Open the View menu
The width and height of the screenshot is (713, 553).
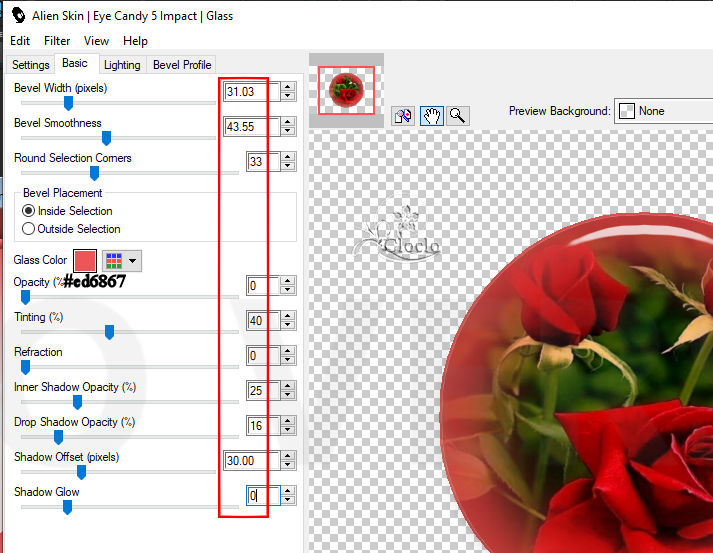tap(97, 41)
